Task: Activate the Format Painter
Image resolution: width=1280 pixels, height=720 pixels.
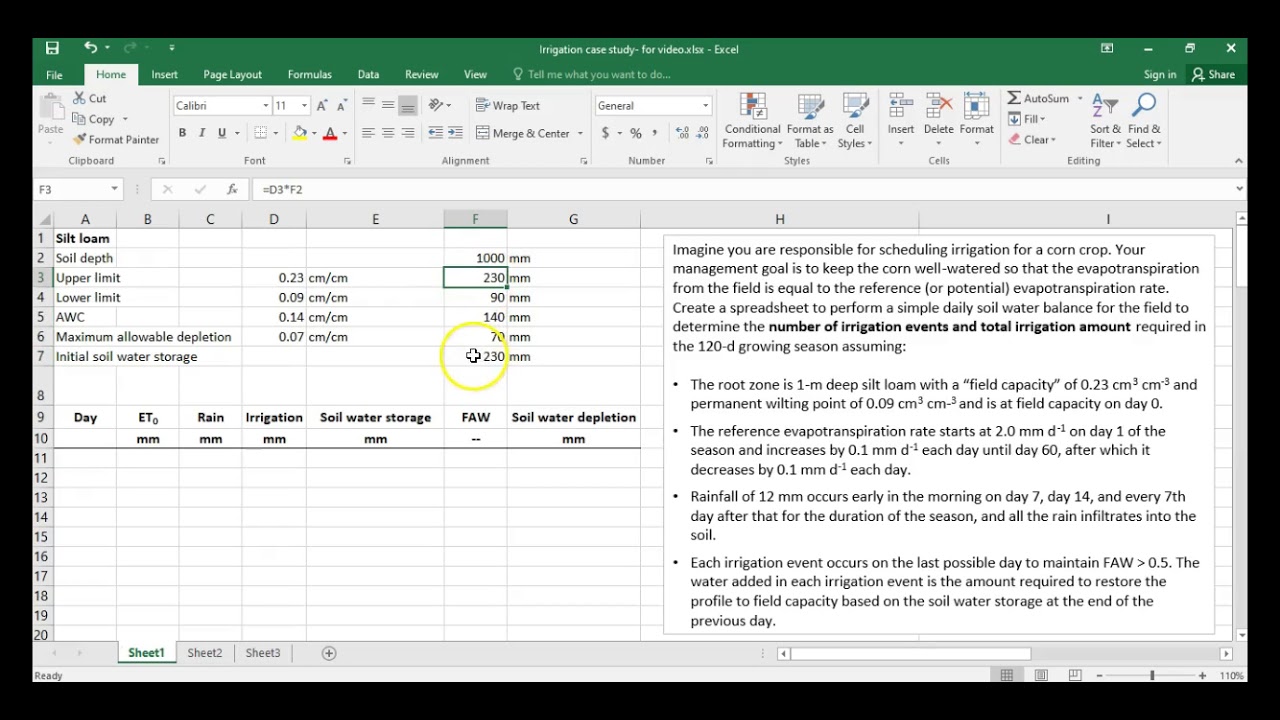Action: [116, 140]
